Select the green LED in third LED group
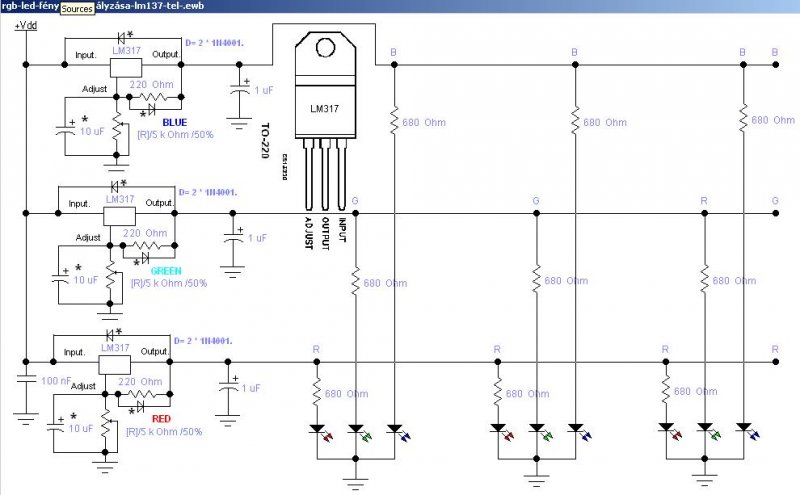 coord(708,430)
